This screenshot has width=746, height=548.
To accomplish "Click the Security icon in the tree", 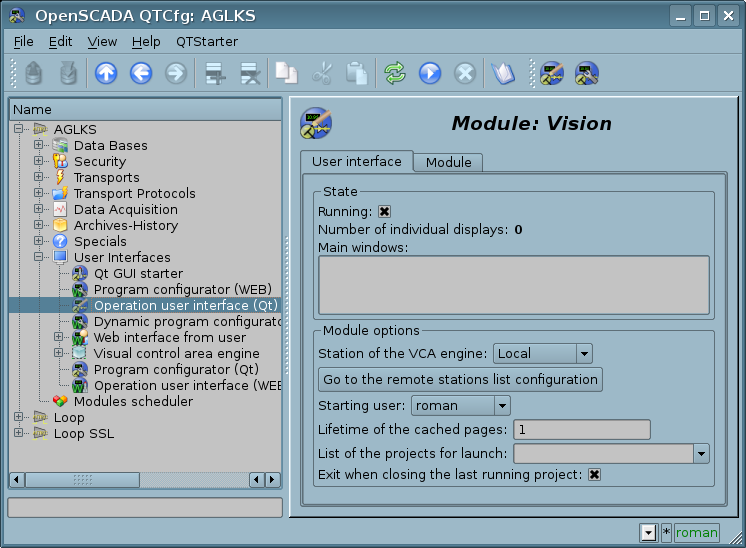I will tap(60, 161).
